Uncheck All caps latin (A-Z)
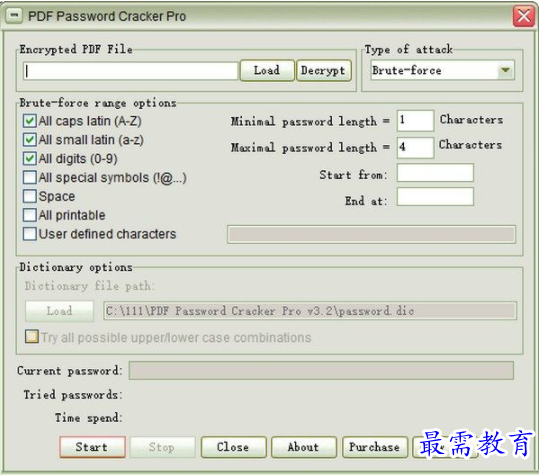Screen dimensions: 541x475 pos(30,121)
